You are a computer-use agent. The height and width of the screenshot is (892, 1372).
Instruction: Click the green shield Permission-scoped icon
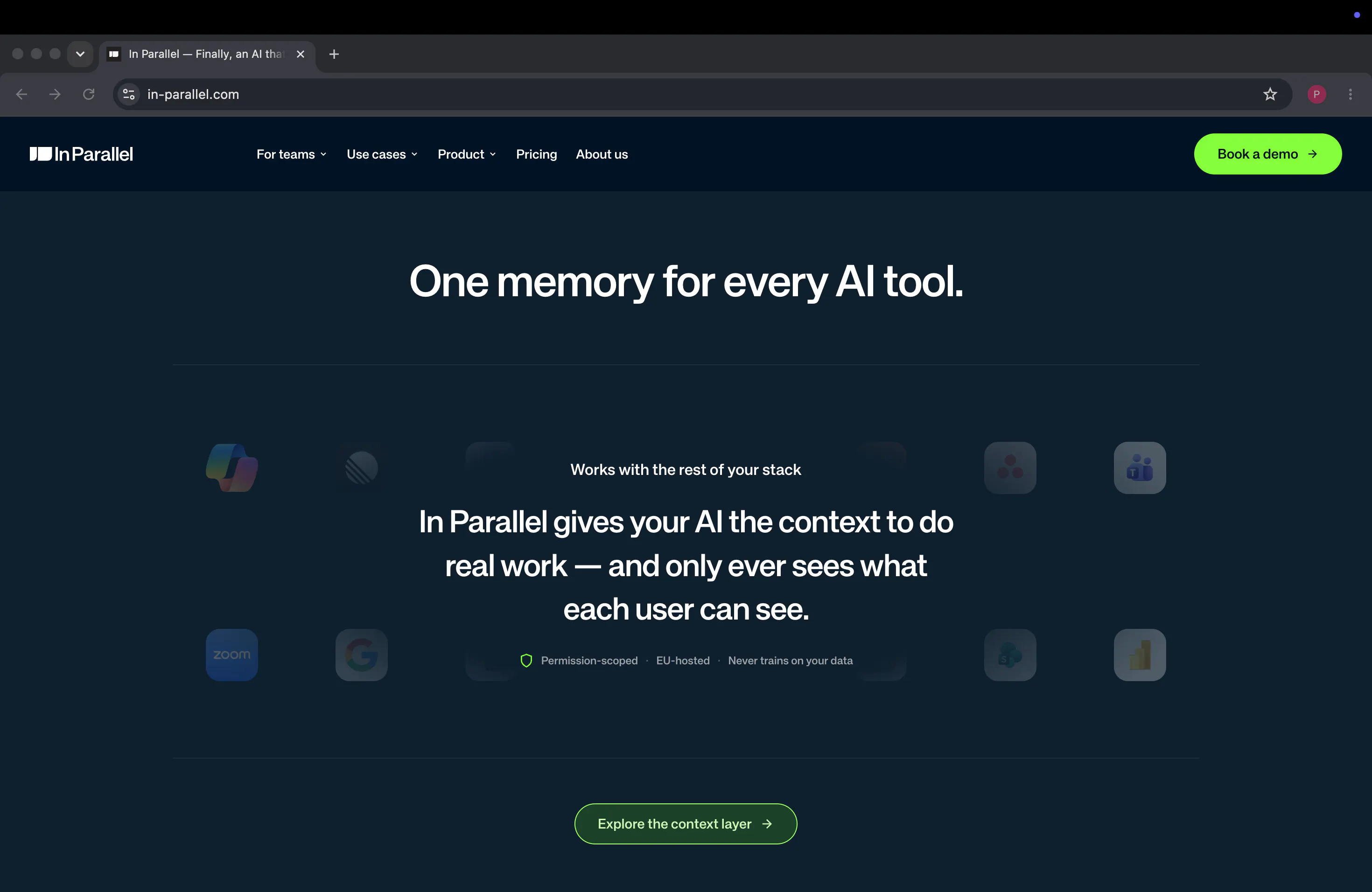(x=526, y=660)
